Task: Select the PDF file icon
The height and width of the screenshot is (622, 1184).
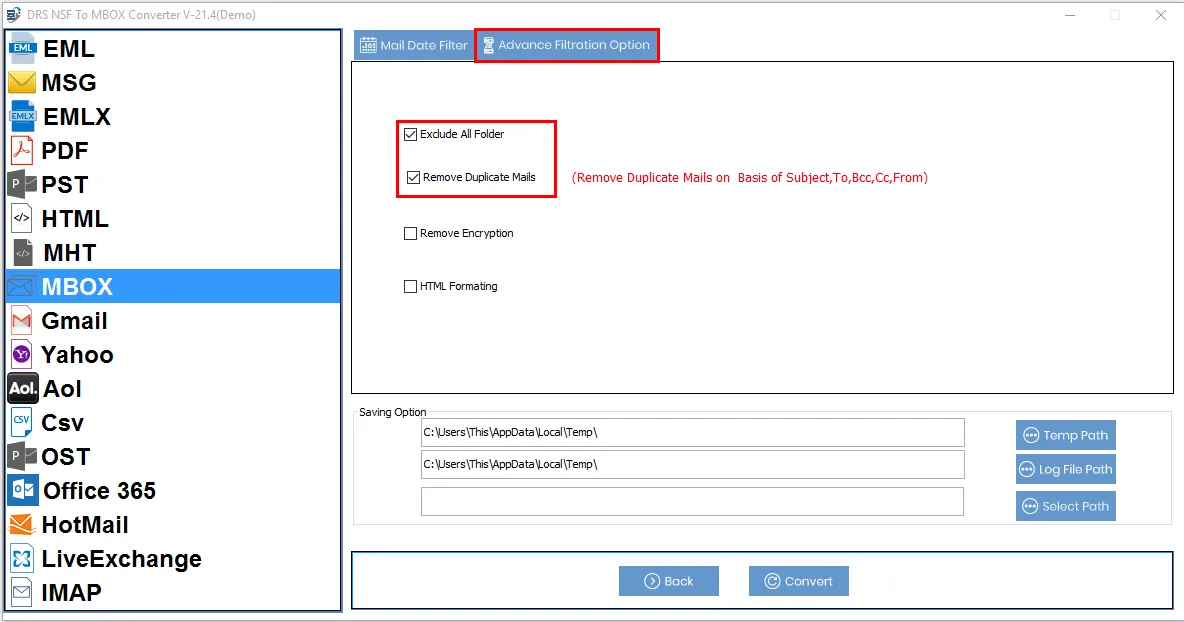Action: coord(22,150)
